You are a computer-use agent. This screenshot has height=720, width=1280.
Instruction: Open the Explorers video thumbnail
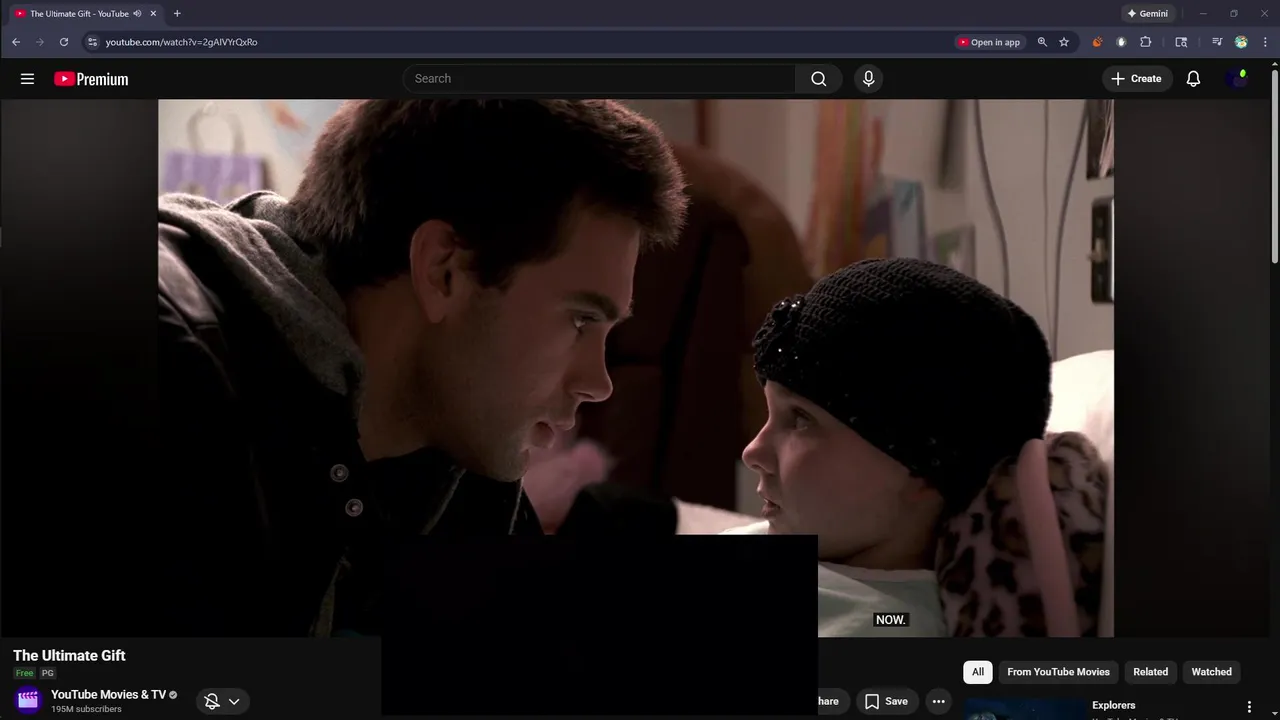pyautogui.click(x=1026, y=709)
